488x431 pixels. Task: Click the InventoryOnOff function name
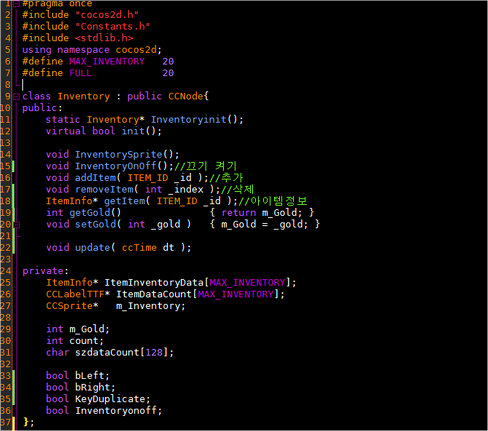pyautogui.click(x=115, y=166)
